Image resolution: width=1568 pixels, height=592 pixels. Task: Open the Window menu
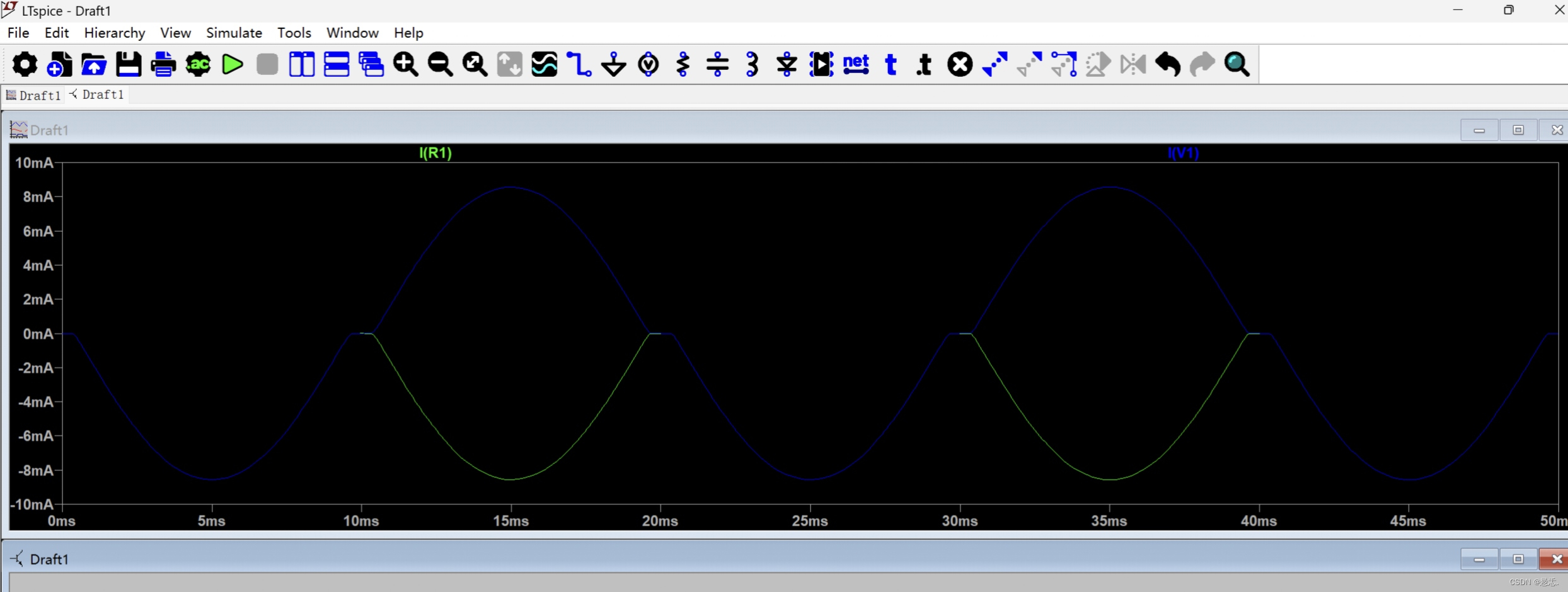[x=352, y=33]
